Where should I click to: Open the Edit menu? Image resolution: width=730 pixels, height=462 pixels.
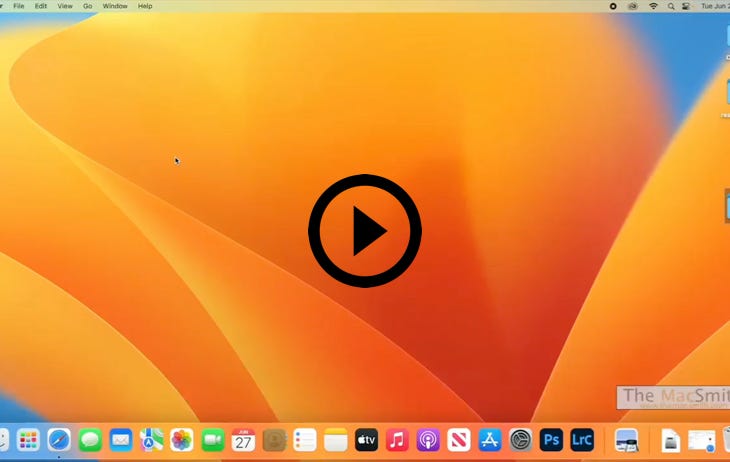pyautogui.click(x=41, y=6)
